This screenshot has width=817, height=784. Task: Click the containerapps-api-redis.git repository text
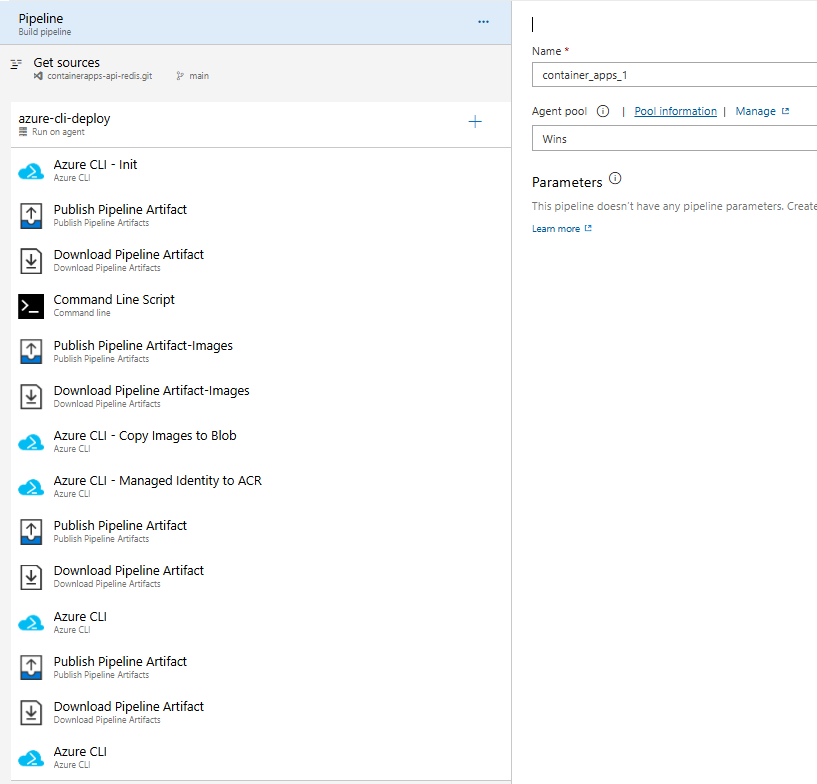click(100, 76)
